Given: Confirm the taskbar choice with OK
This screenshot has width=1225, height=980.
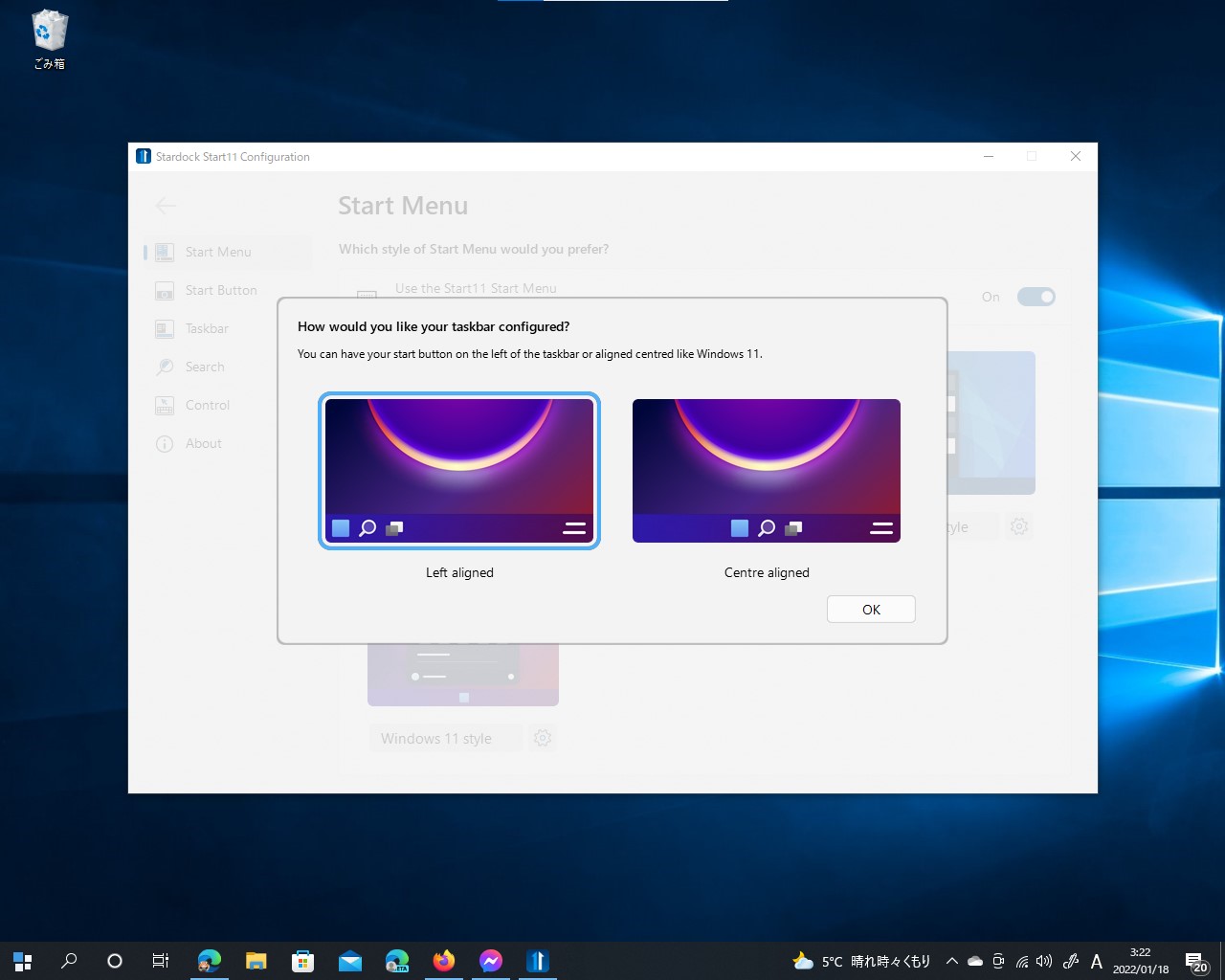Looking at the screenshot, I should pyautogui.click(x=871, y=610).
